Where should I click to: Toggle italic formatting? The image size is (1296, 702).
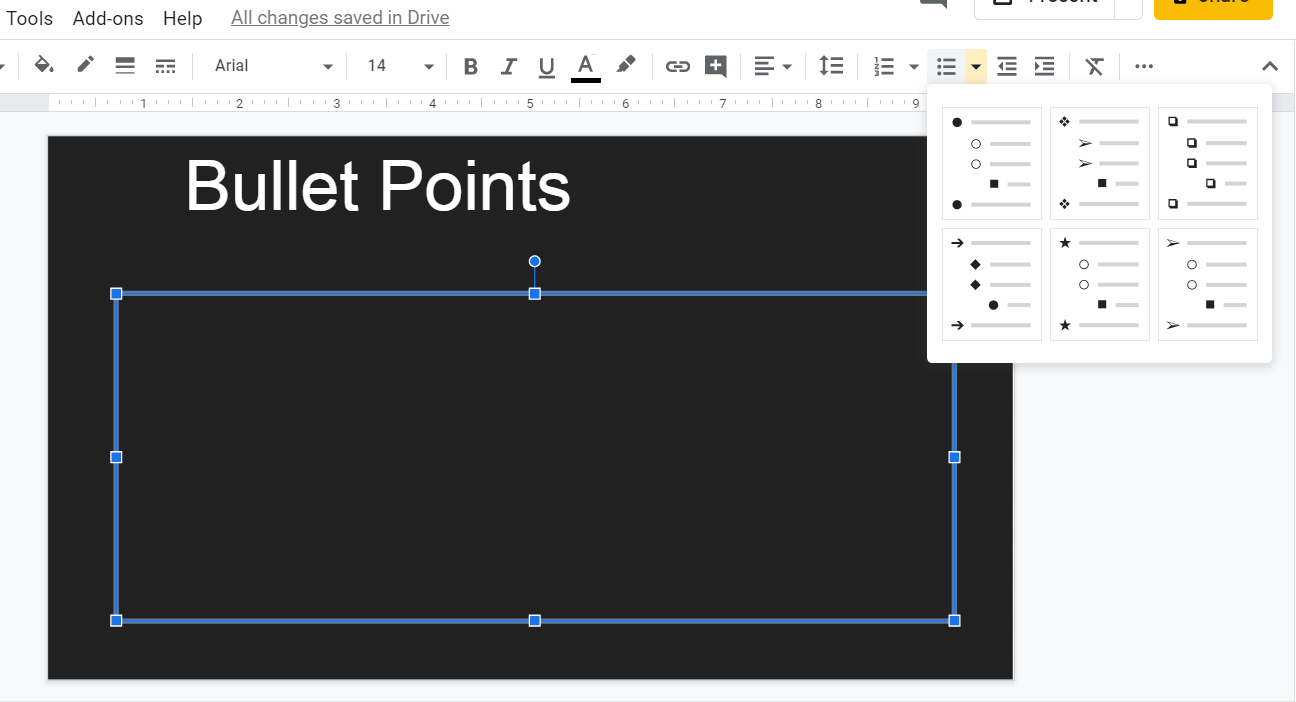click(x=509, y=66)
